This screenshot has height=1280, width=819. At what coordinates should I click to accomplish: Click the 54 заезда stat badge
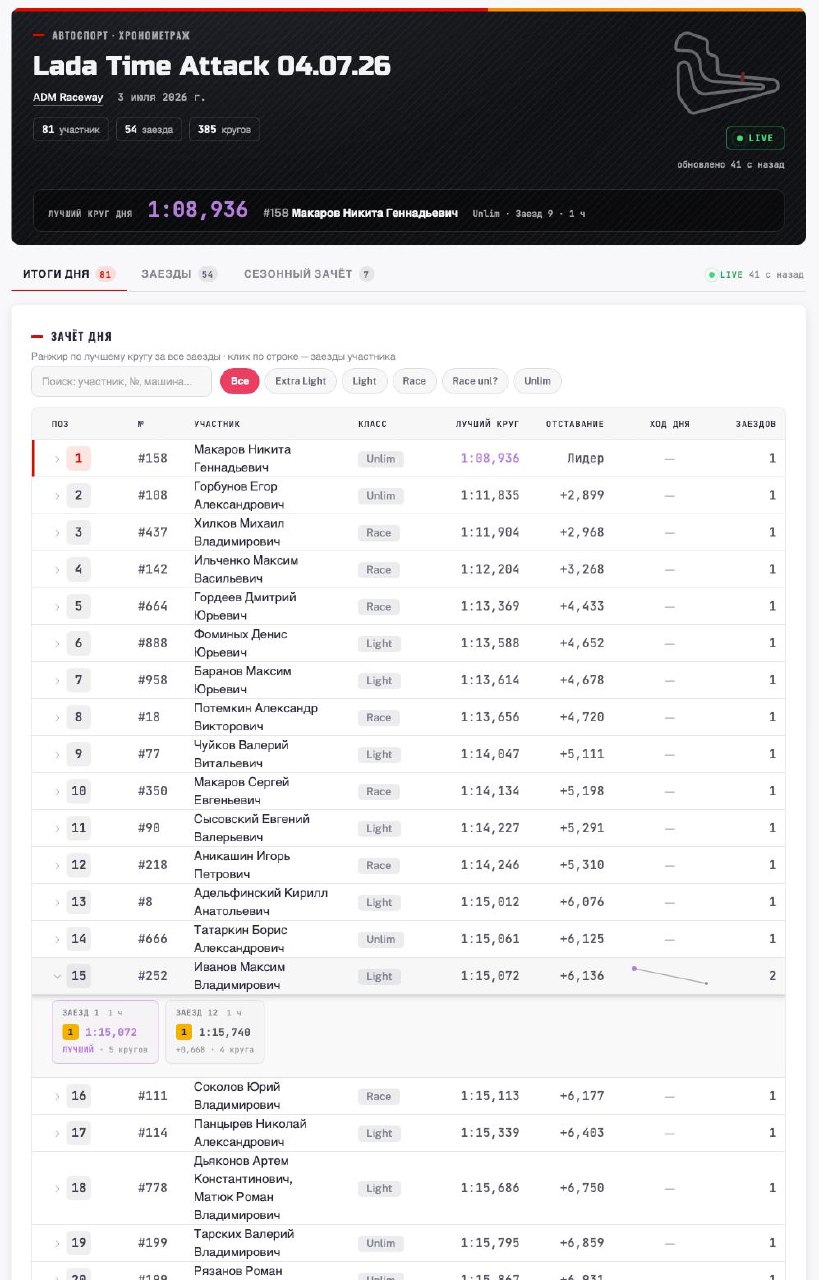[149, 129]
